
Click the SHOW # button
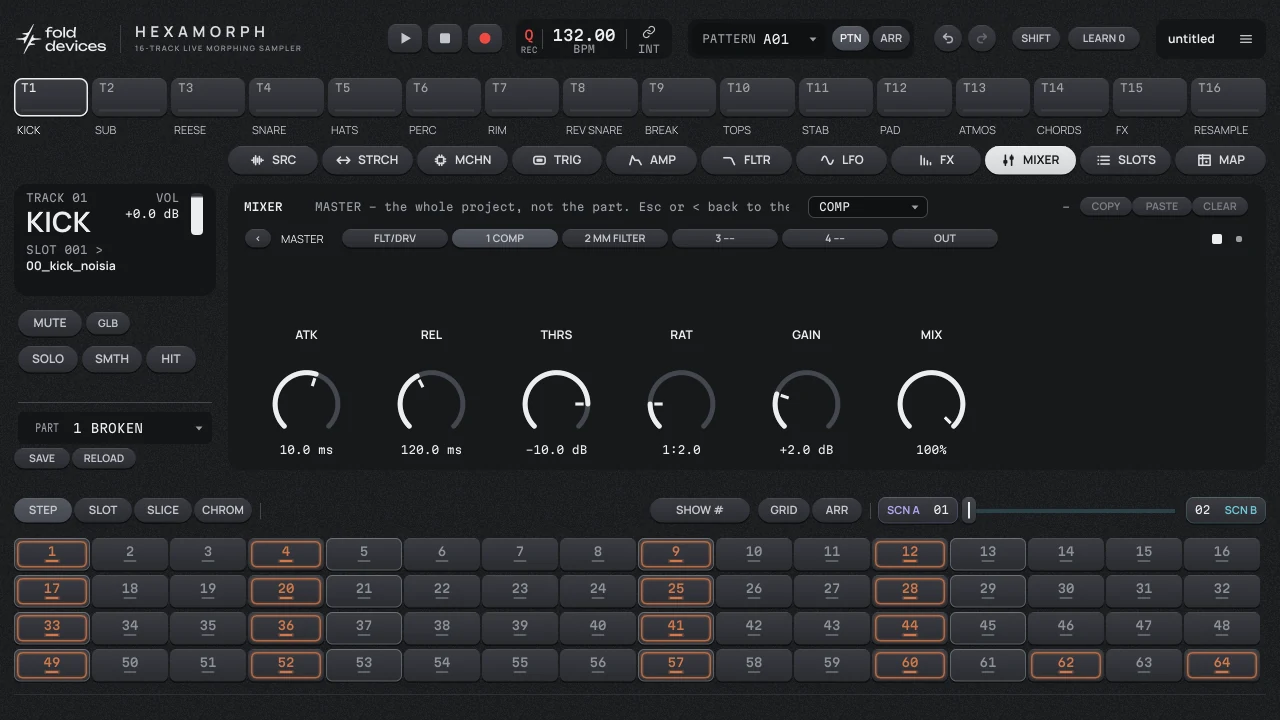coord(700,510)
